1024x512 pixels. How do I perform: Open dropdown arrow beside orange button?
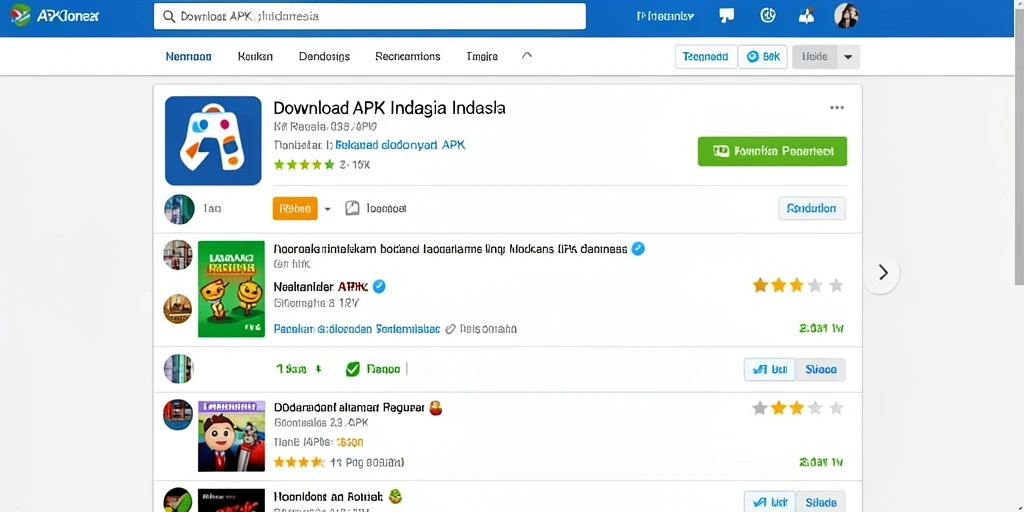(x=327, y=209)
